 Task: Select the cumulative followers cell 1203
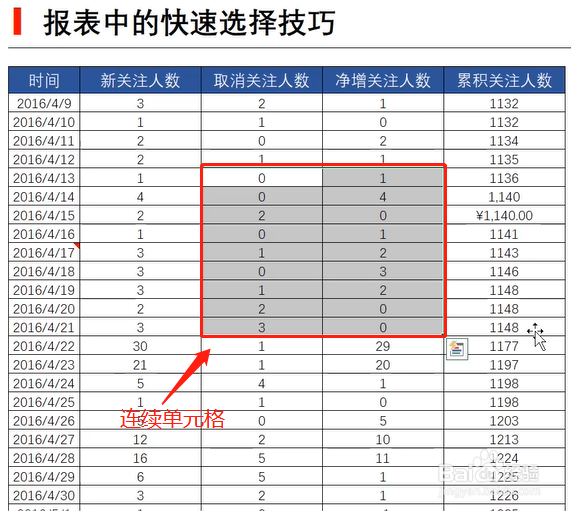[x=504, y=421]
